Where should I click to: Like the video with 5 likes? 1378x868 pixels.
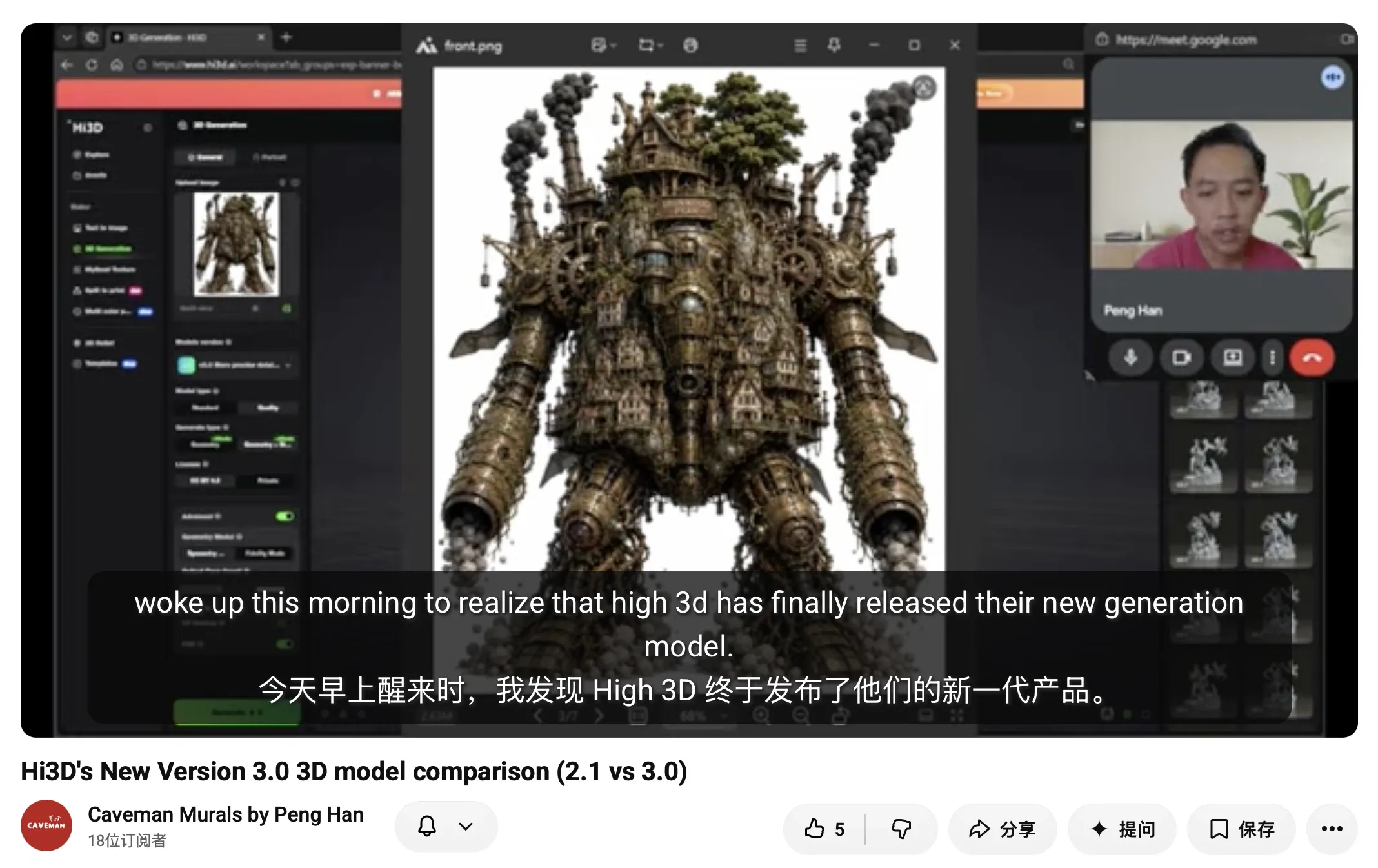tap(824, 829)
